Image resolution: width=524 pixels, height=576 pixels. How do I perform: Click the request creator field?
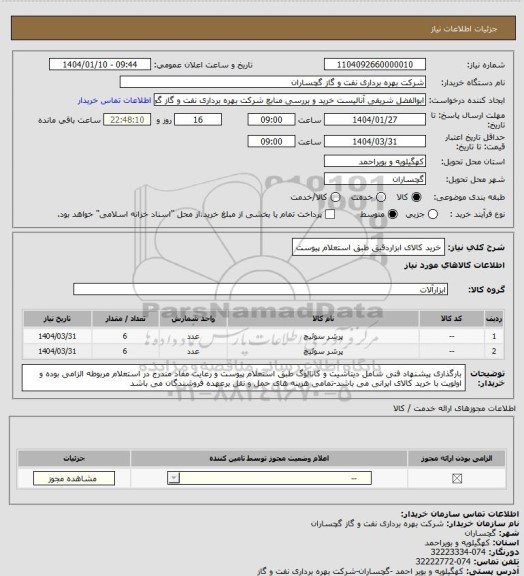[x=290, y=100]
